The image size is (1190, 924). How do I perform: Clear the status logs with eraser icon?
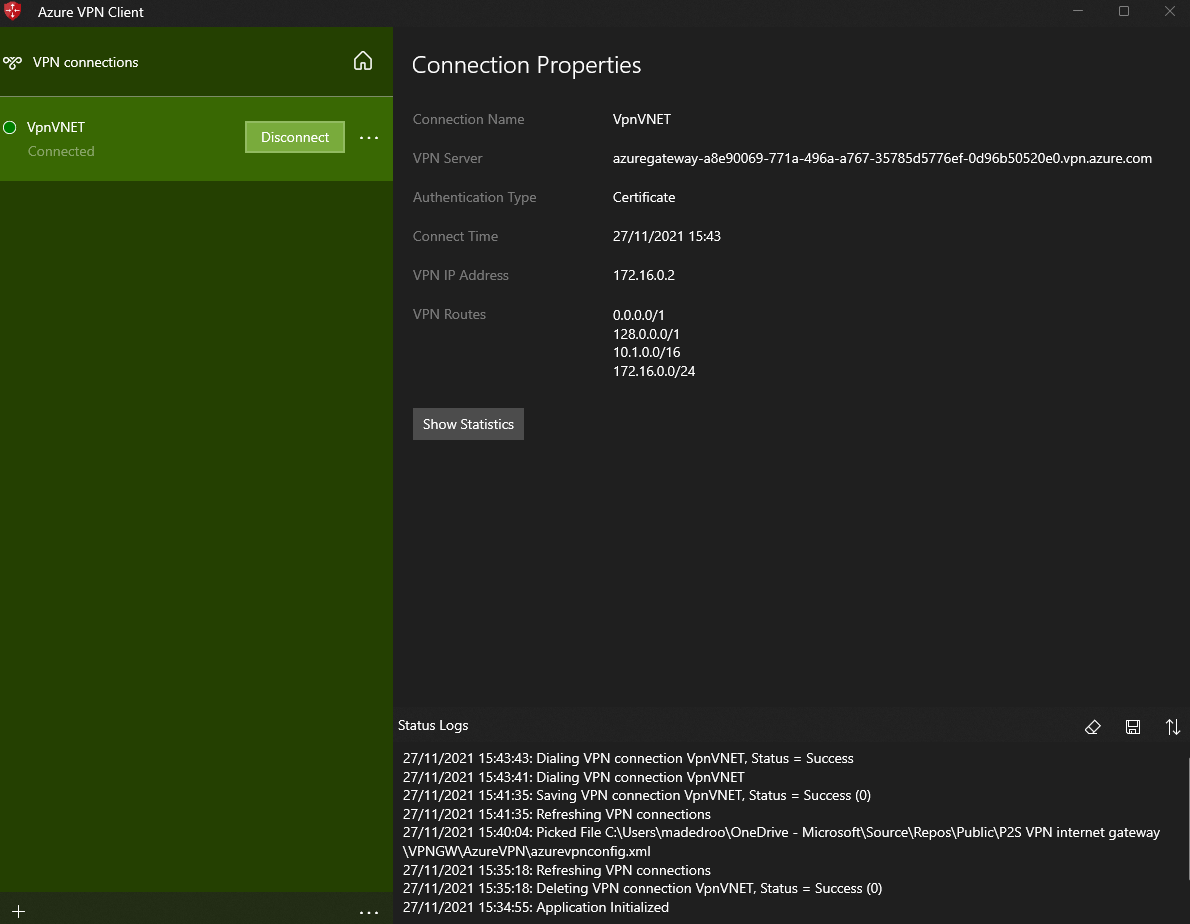[1093, 727]
